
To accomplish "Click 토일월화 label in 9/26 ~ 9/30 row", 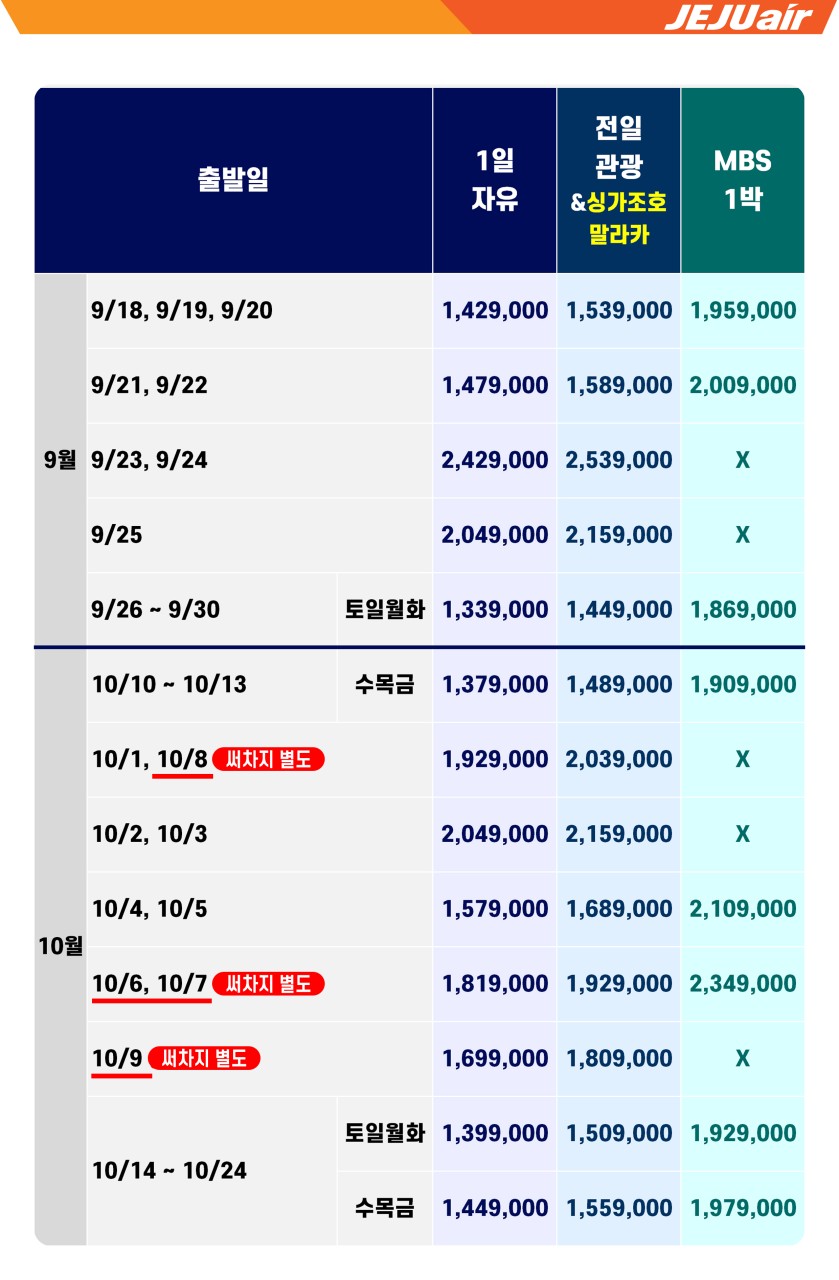I will 385,610.
